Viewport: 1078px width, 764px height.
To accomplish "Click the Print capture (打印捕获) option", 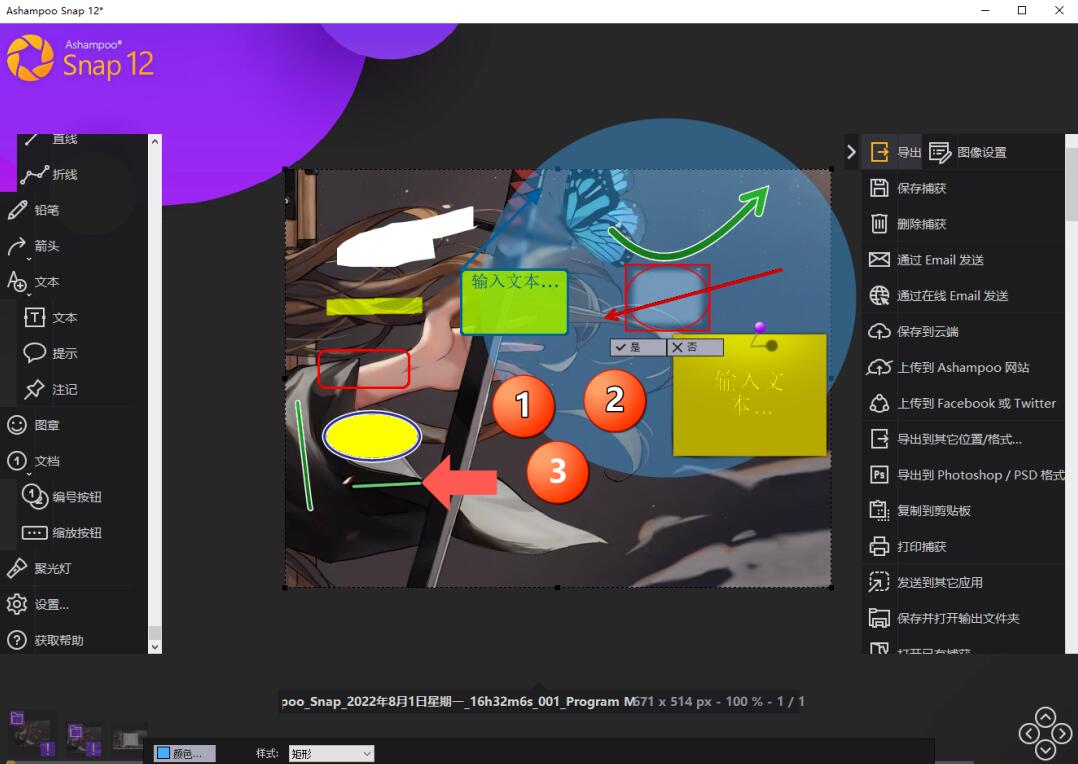I will [x=920, y=547].
